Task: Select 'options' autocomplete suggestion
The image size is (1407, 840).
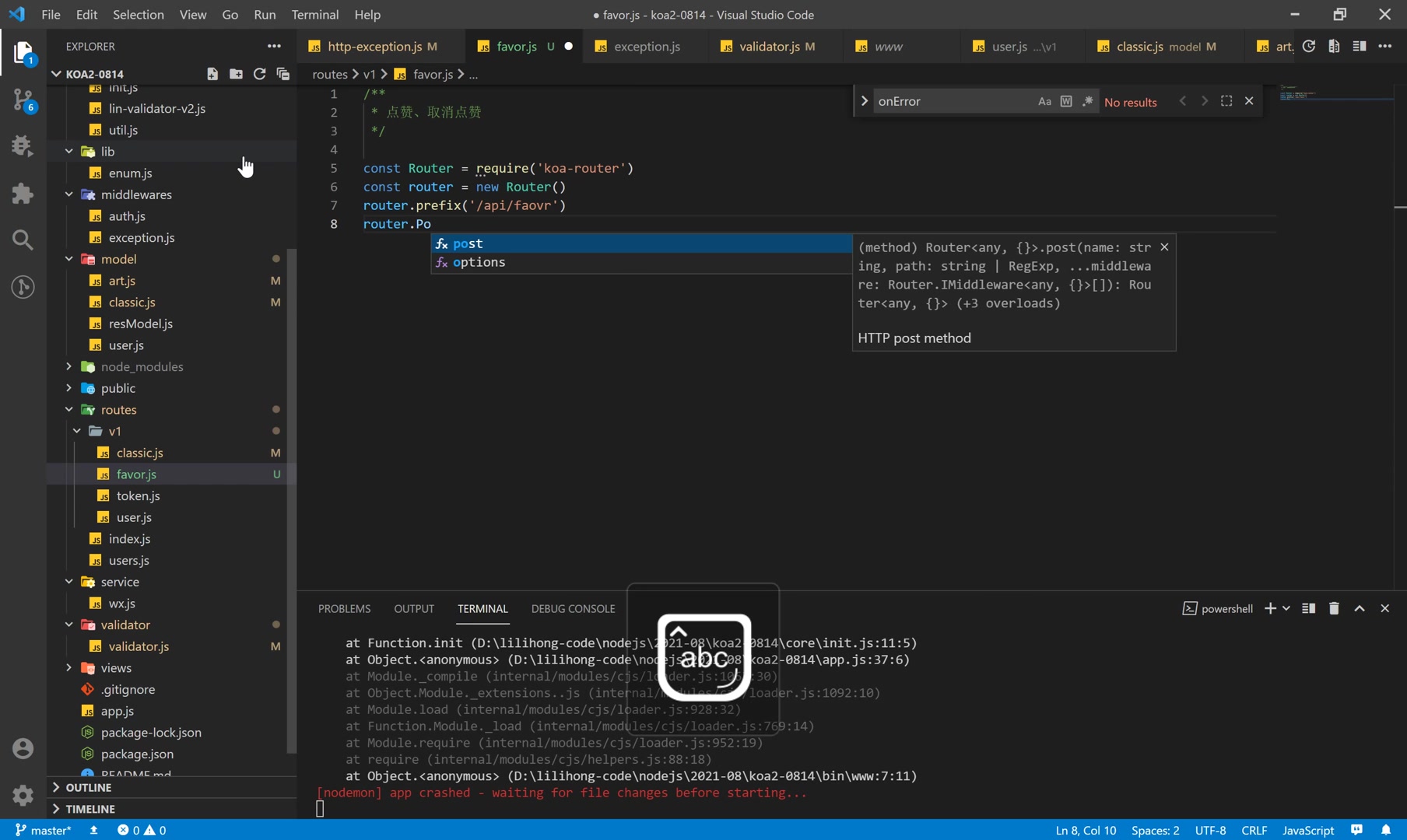Action: 641,262
